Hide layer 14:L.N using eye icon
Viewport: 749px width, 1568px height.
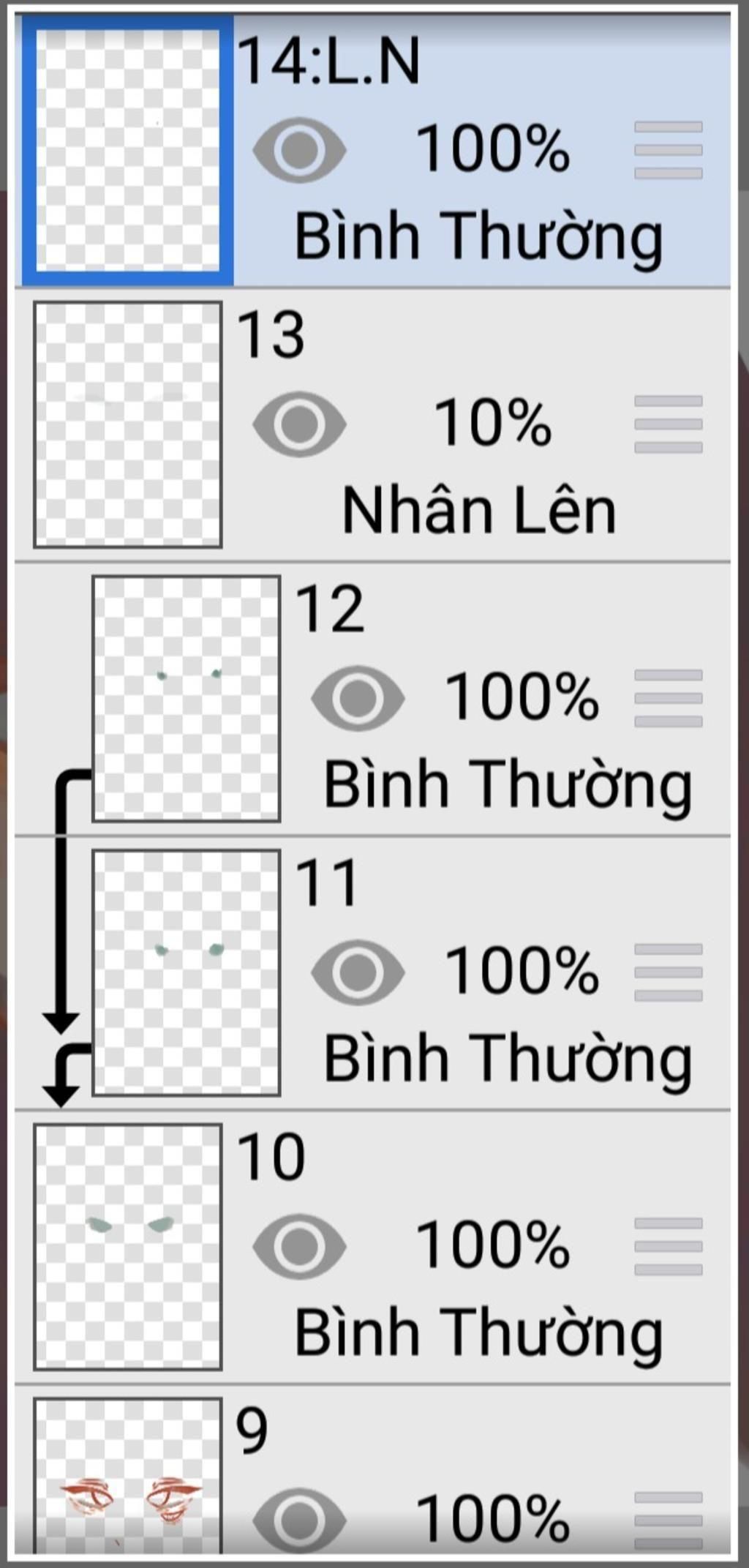[x=299, y=150]
